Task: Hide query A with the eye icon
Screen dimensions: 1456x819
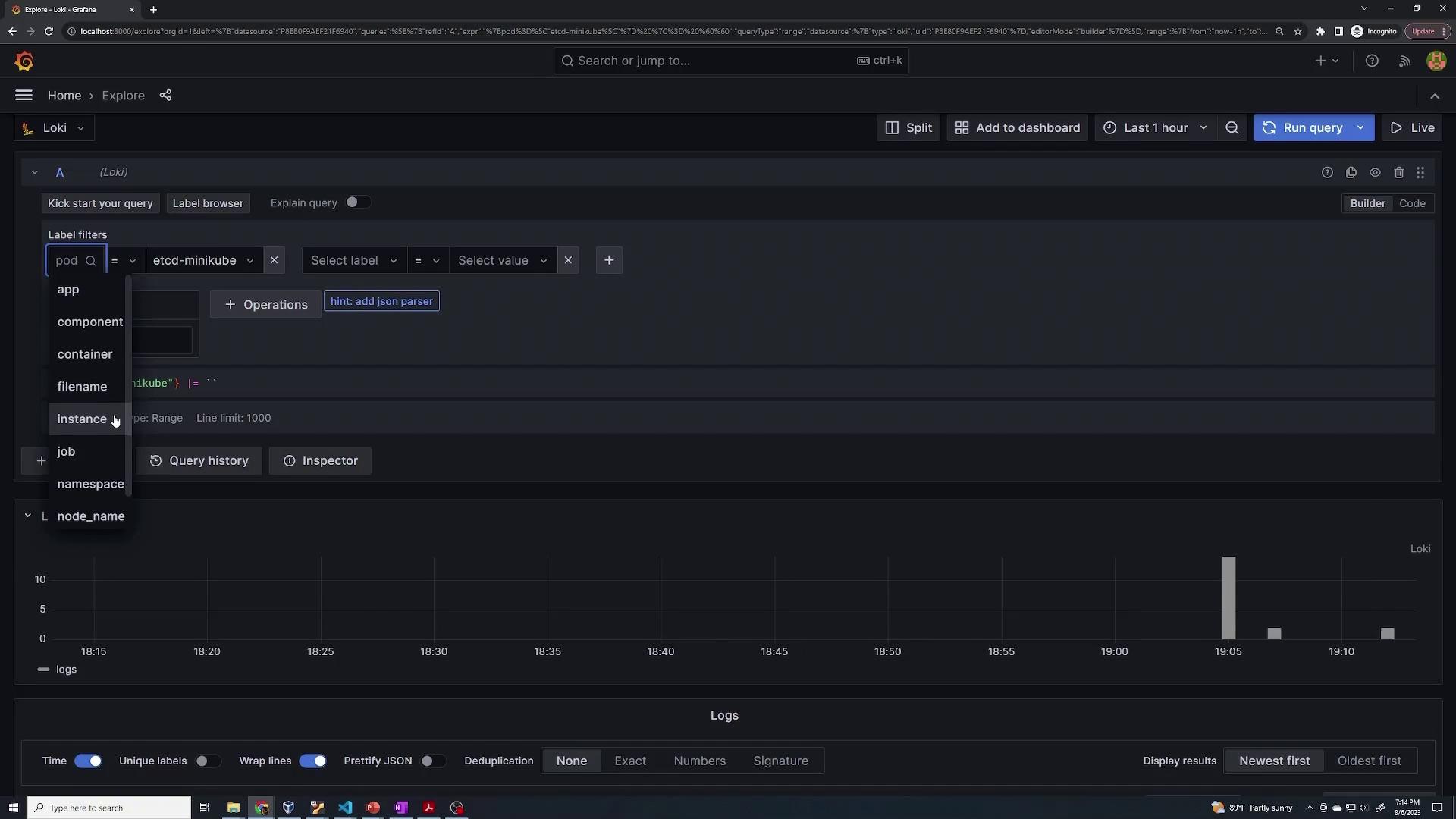Action: pos(1375,173)
